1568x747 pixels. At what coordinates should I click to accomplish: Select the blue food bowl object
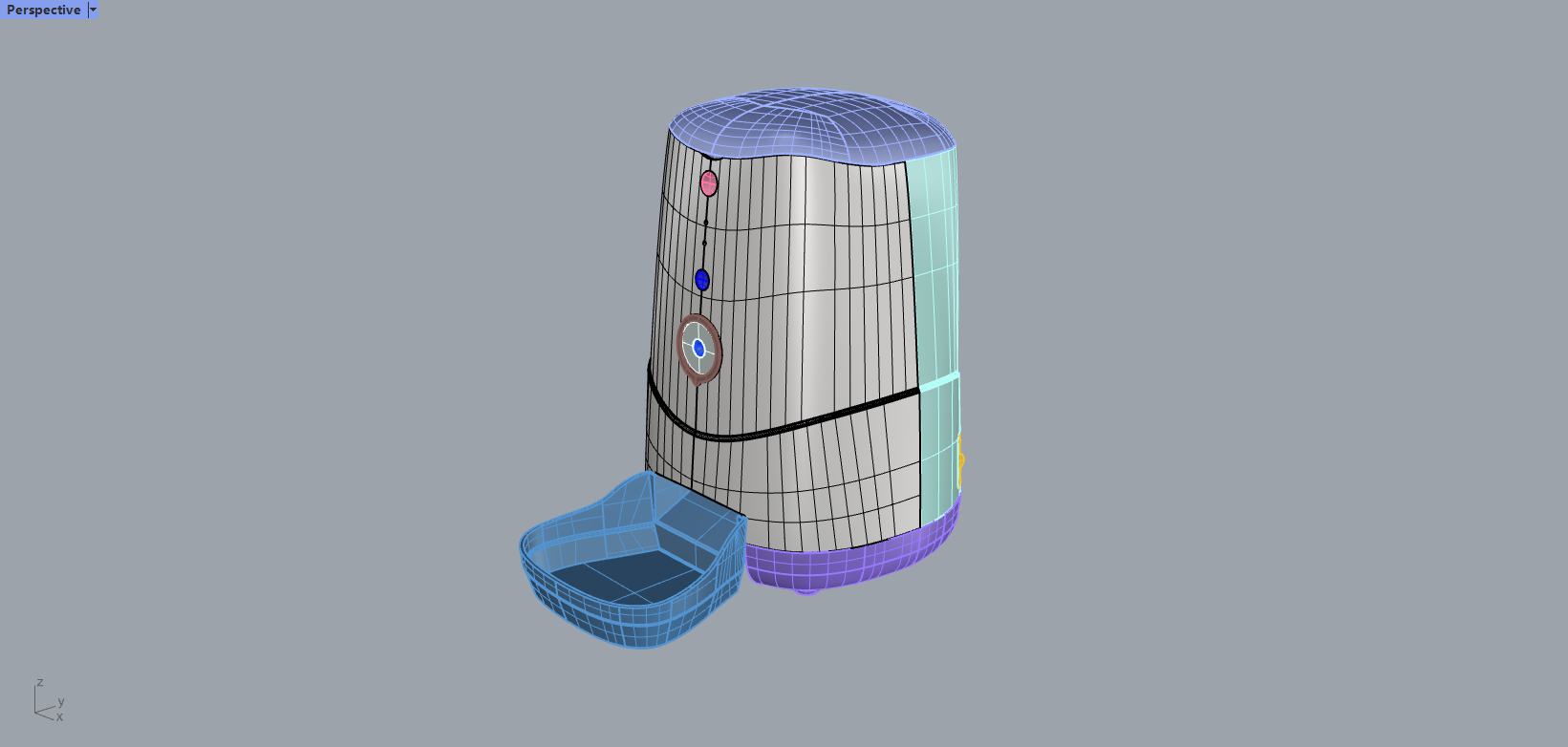(x=633, y=562)
